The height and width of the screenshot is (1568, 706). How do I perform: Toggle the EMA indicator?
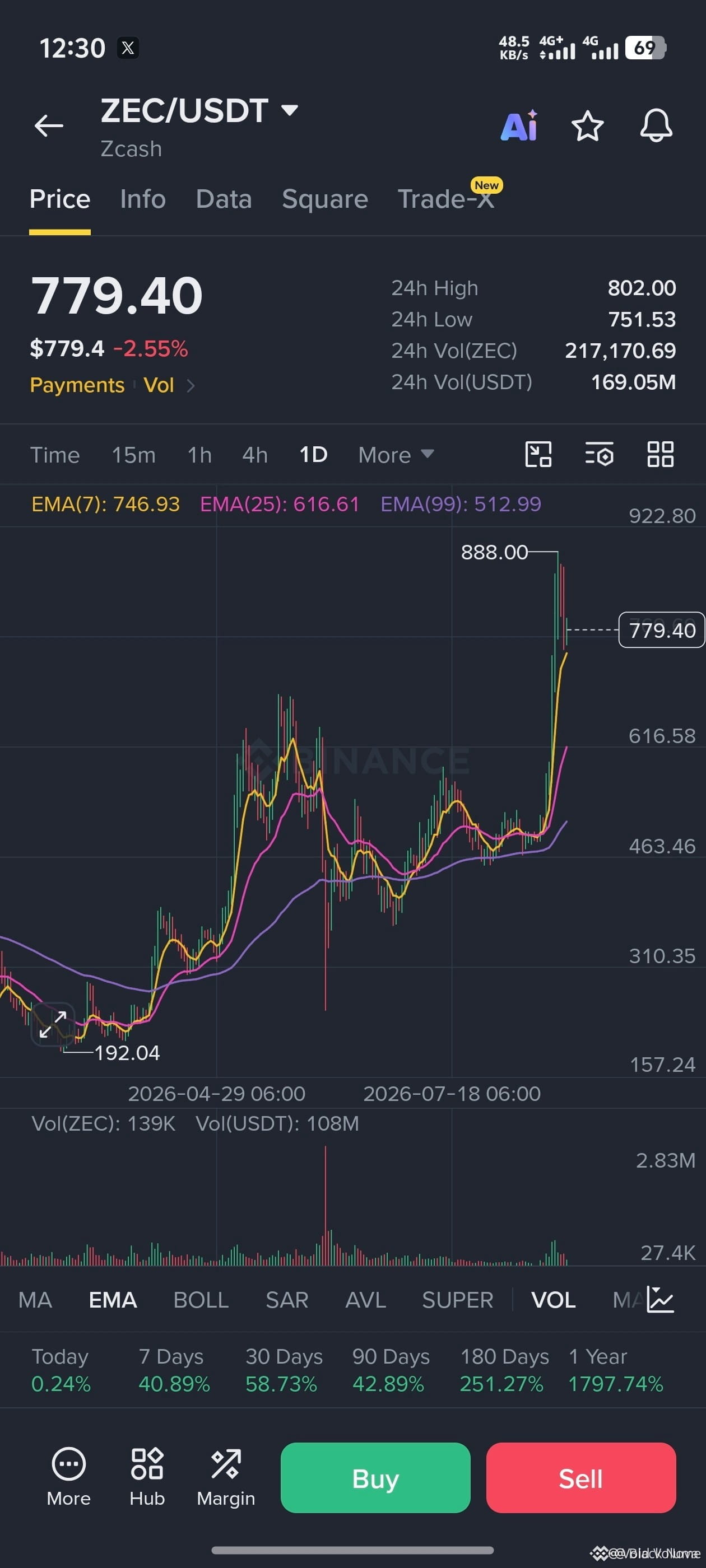(x=113, y=1300)
